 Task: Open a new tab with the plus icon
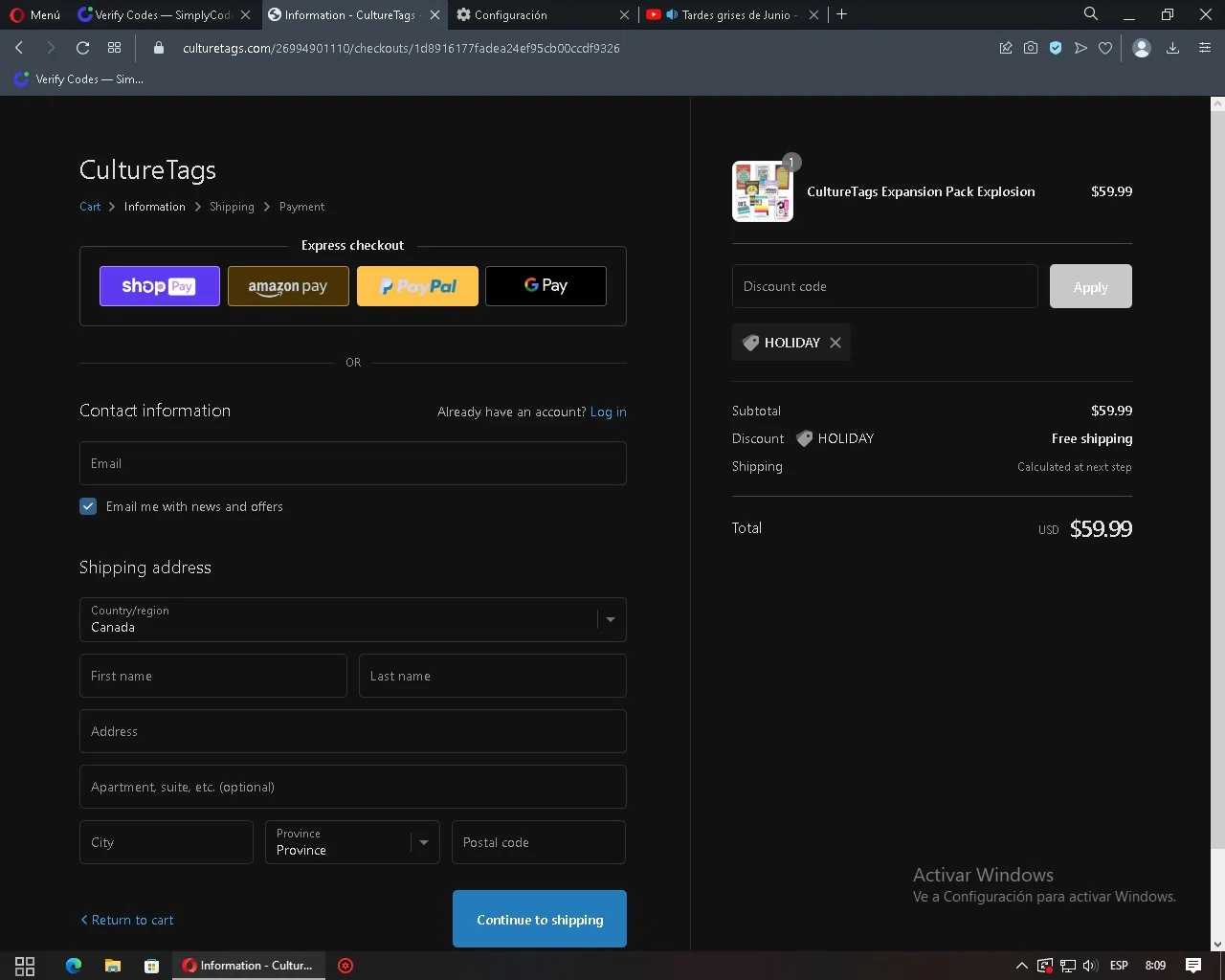(841, 14)
